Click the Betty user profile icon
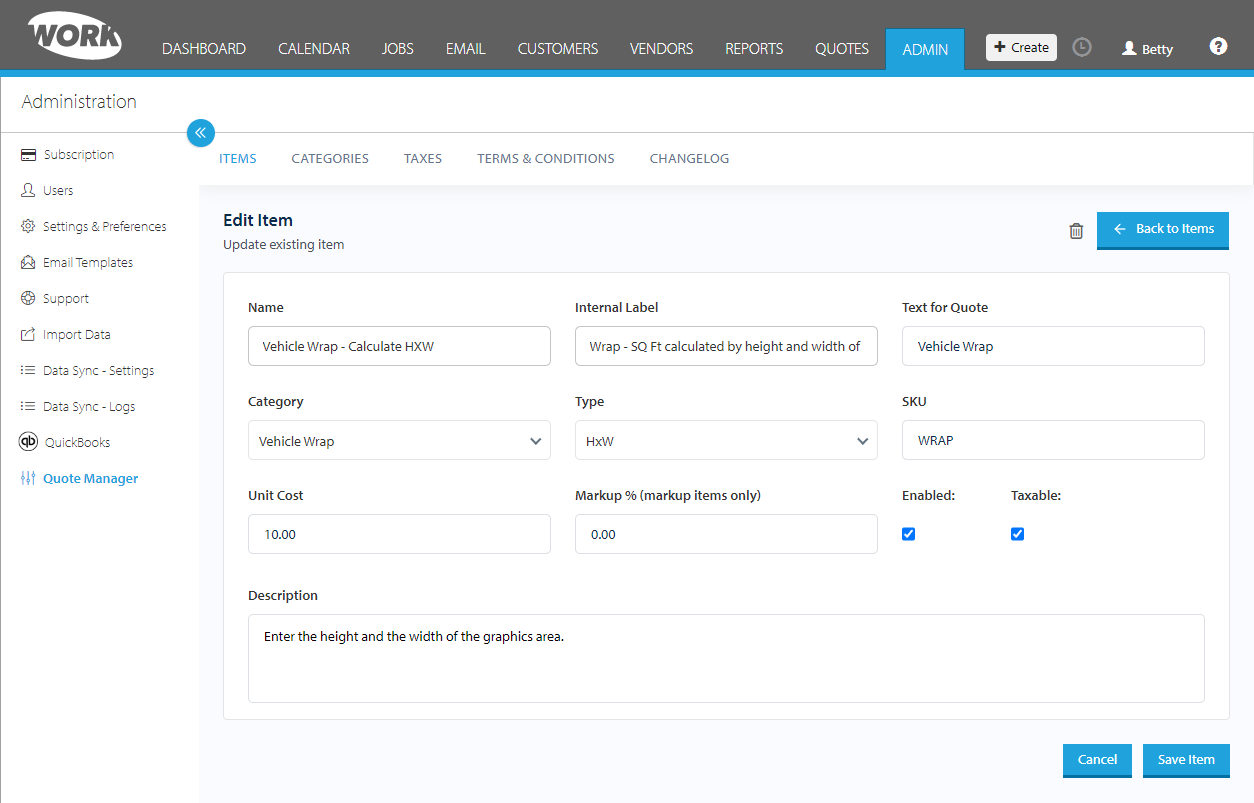The width and height of the screenshot is (1254, 803). coord(1129,48)
